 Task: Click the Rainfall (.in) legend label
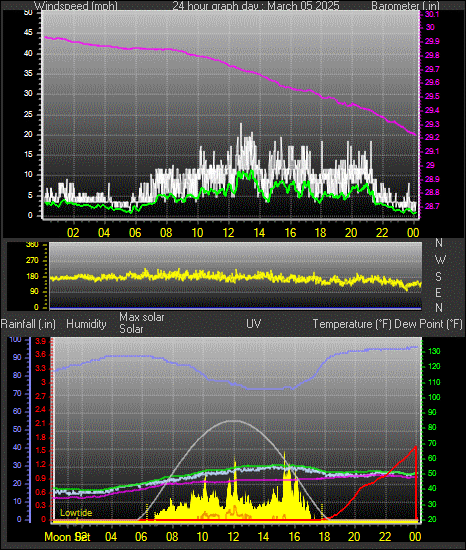[x=28, y=324]
